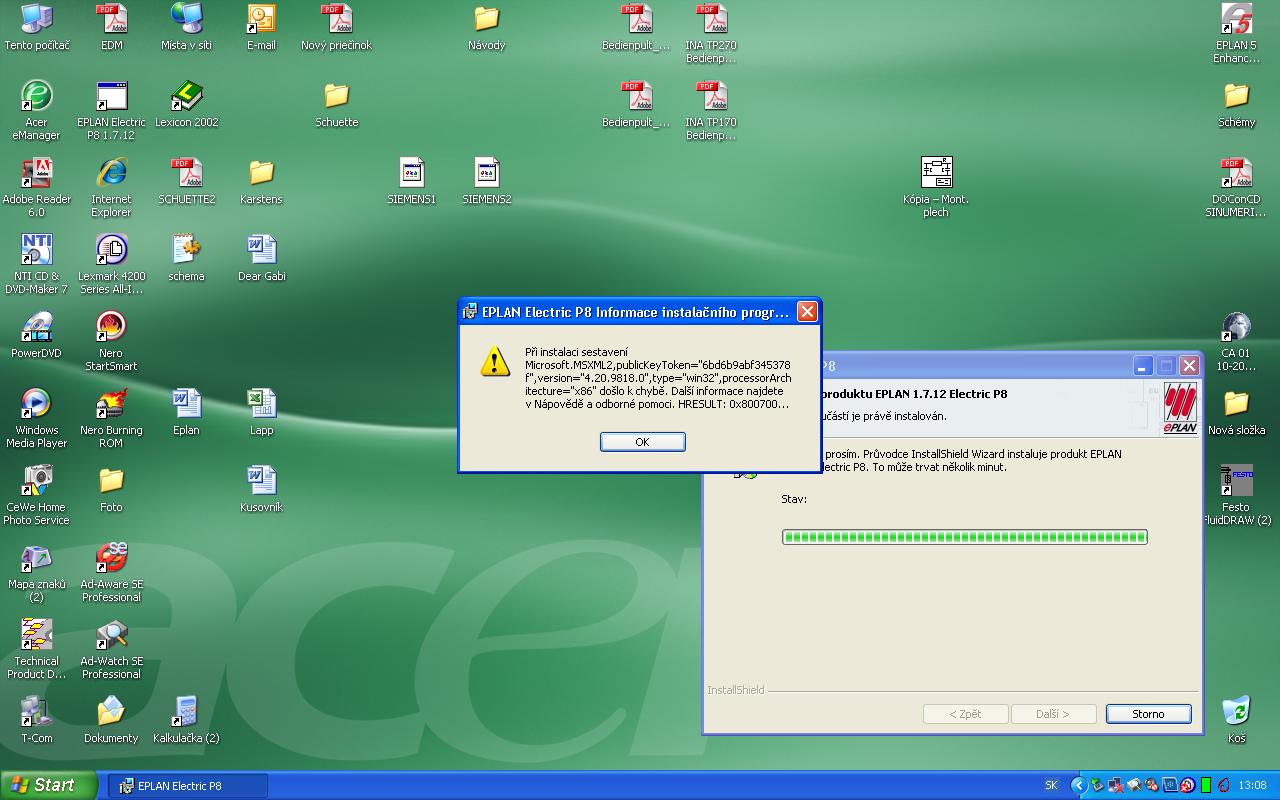Click the SK language indicator
Viewport: 1280px width, 800px height.
1051,786
